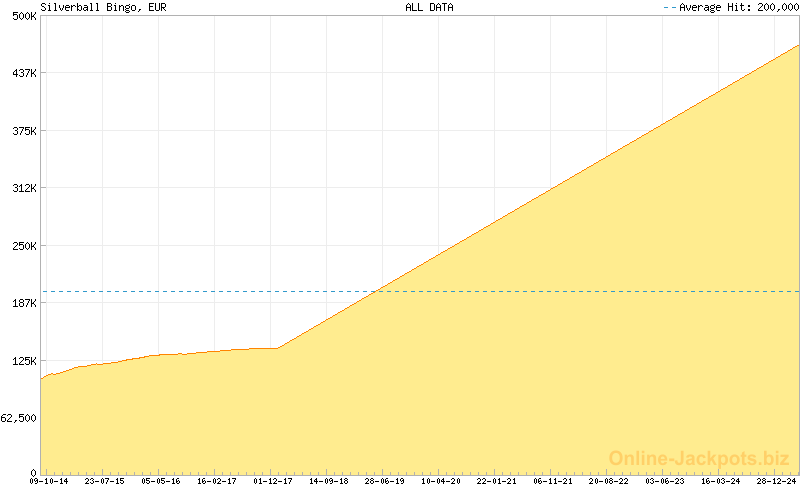Select the 437K y-axis label
This screenshot has height=490, width=800.
click(x=24, y=73)
